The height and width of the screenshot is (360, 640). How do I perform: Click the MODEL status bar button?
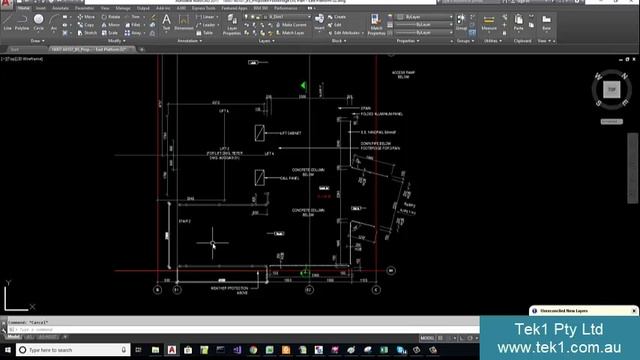point(427,338)
